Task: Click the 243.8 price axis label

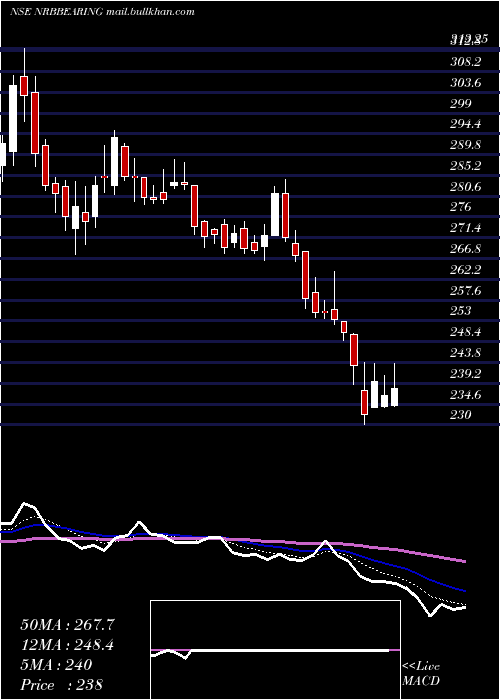Action: click(x=465, y=352)
